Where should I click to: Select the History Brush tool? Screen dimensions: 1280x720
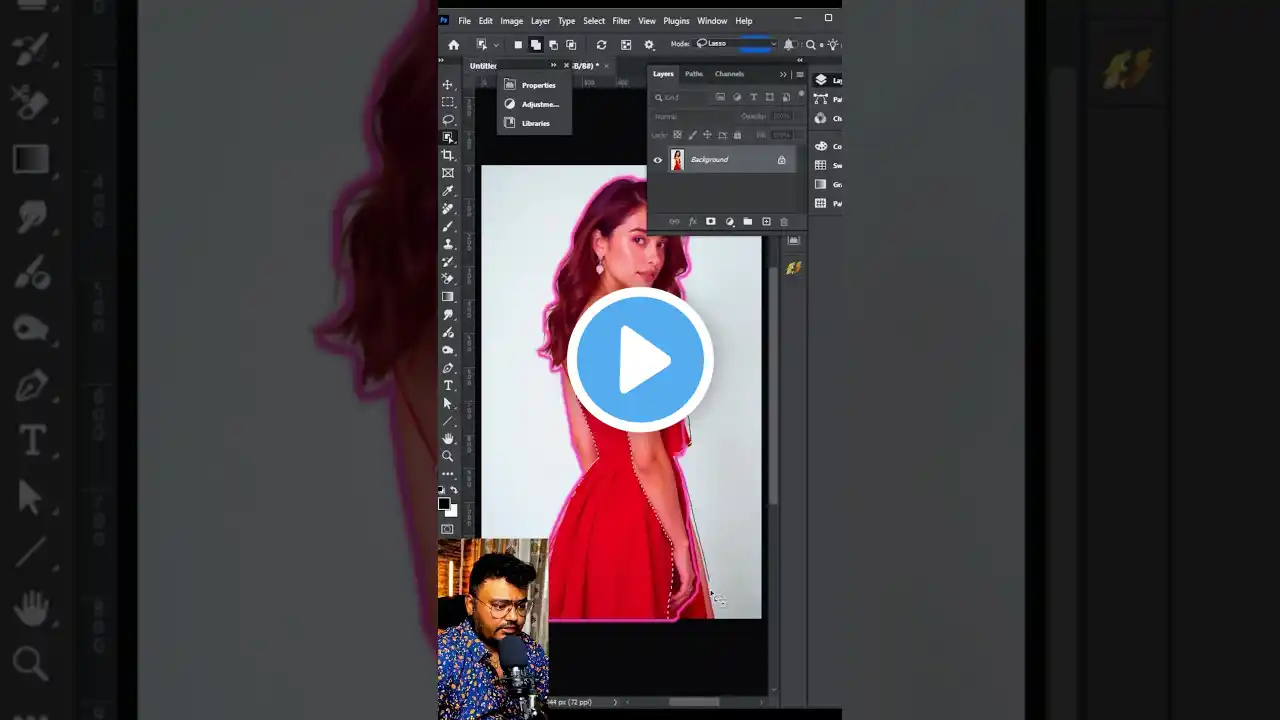448,261
